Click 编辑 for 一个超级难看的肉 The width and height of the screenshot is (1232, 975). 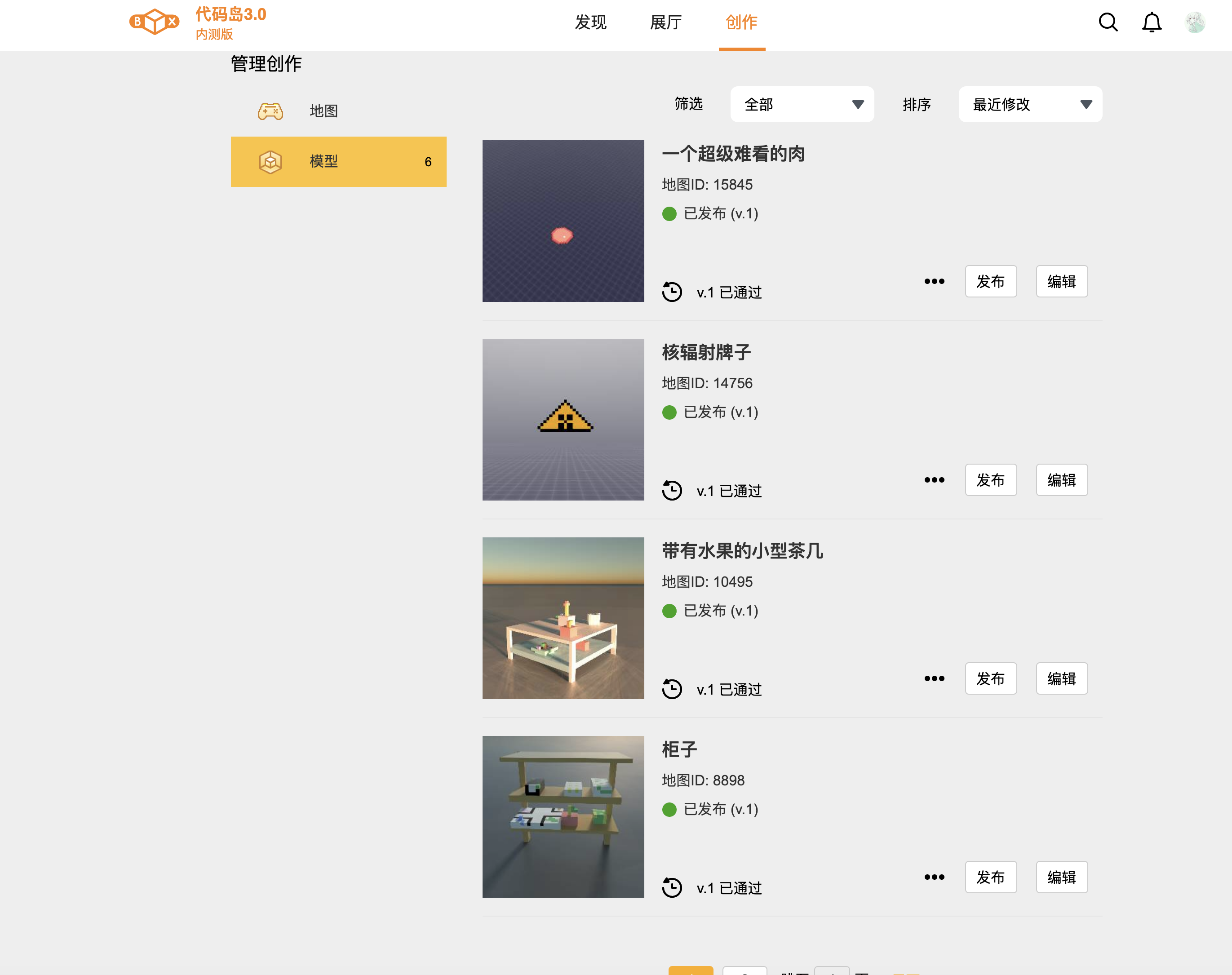[1062, 281]
